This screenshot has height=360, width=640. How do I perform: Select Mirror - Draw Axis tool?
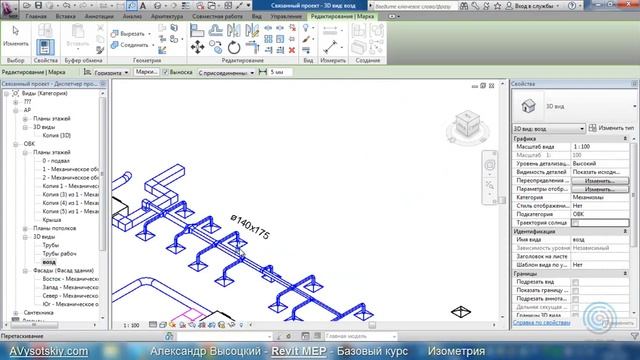252,30
